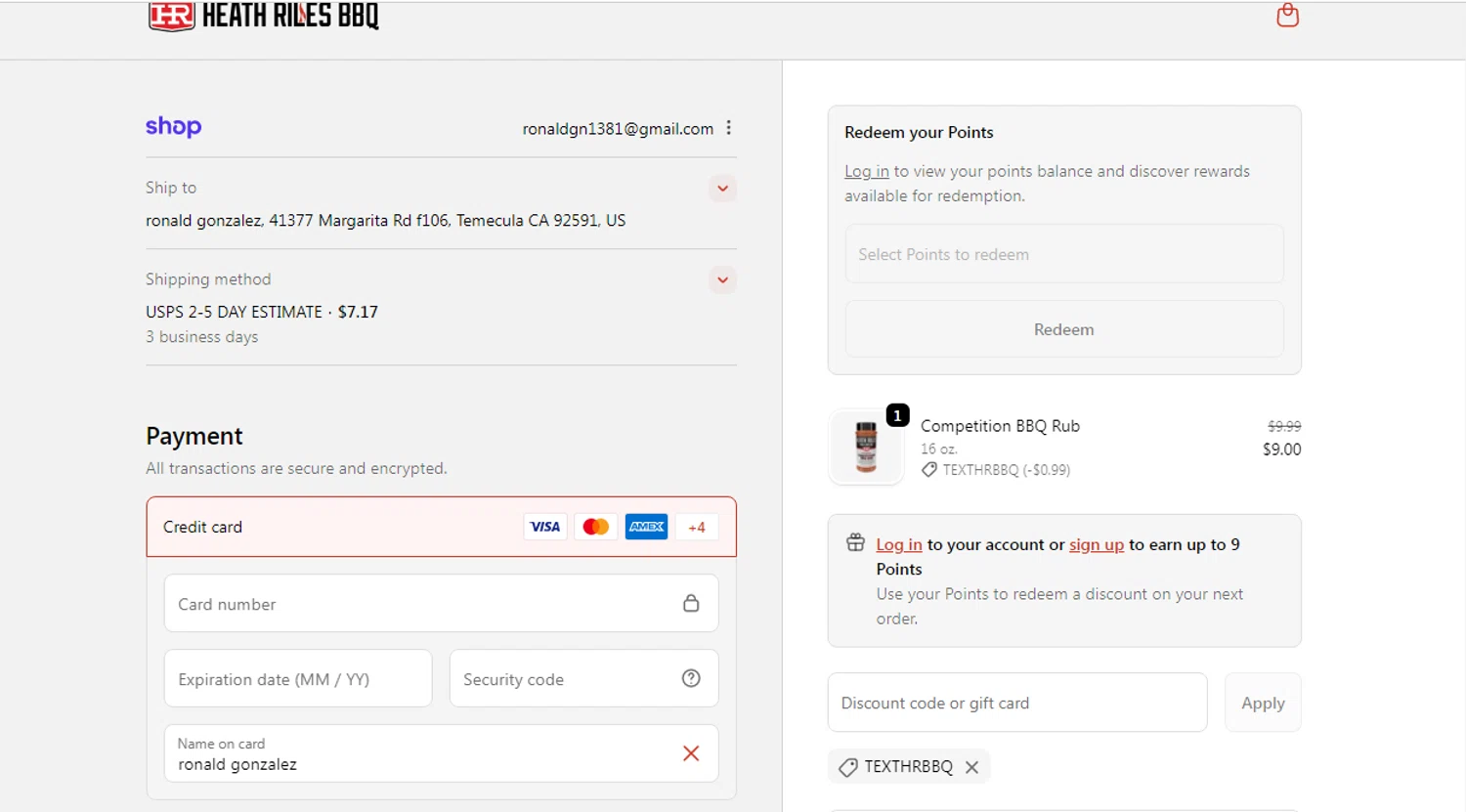Click the Heath Riles BBQ logo

(x=264, y=16)
